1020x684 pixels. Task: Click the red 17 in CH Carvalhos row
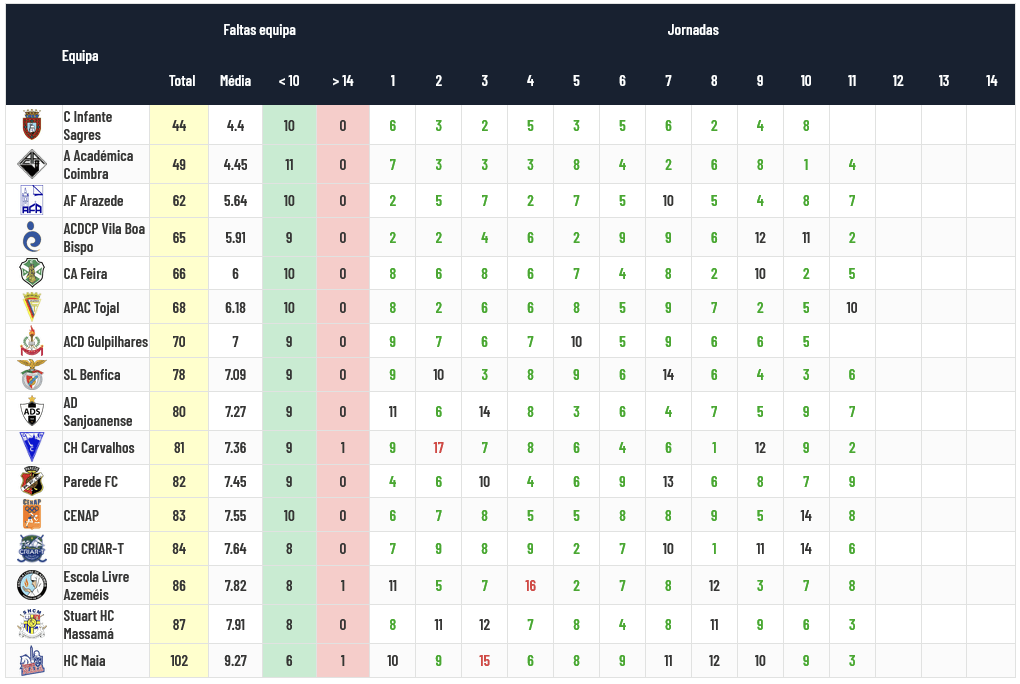438,448
